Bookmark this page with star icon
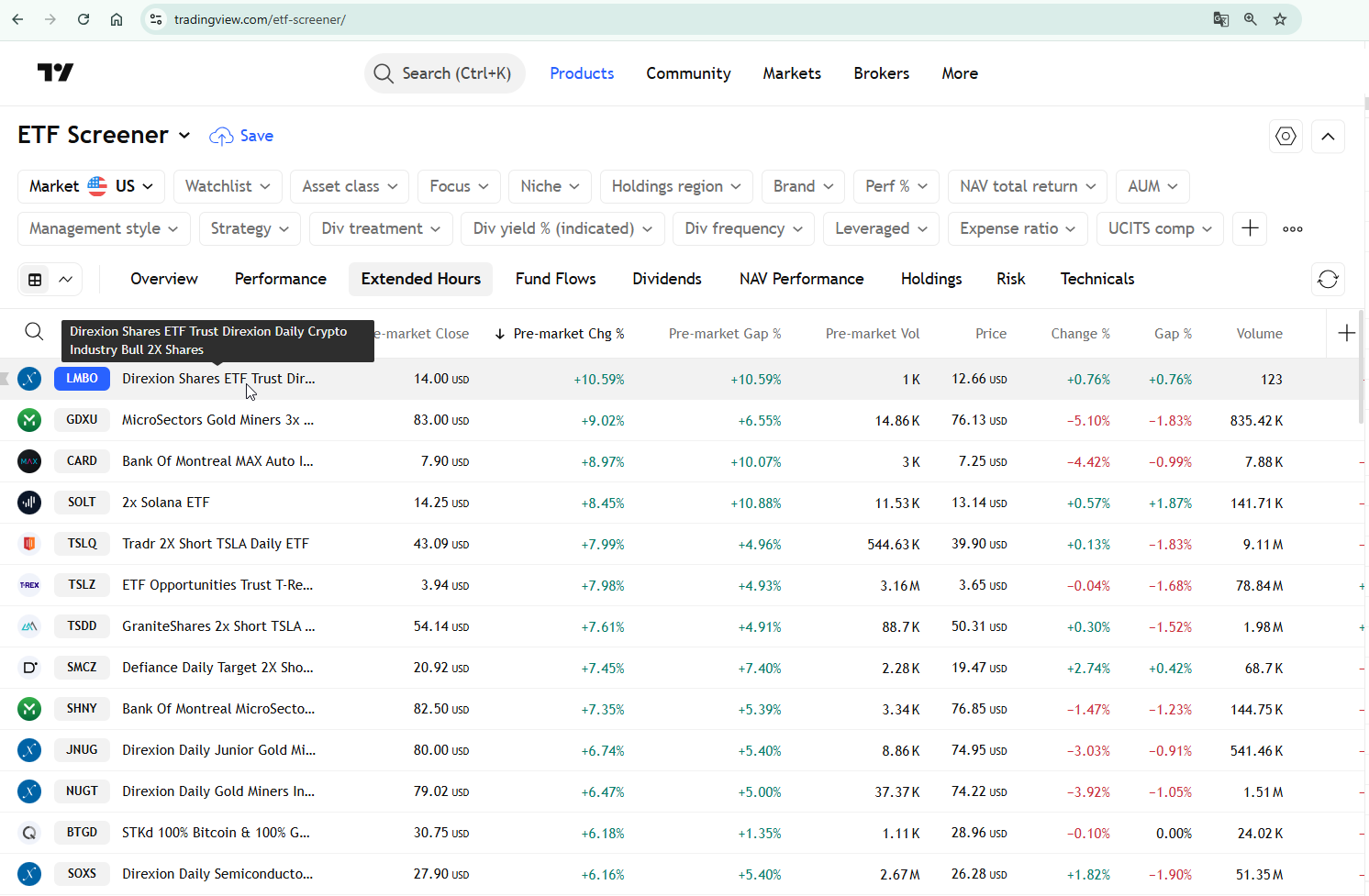Image resolution: width=1369 pixels, height=896 pixels. click(x=1280, y=19)
